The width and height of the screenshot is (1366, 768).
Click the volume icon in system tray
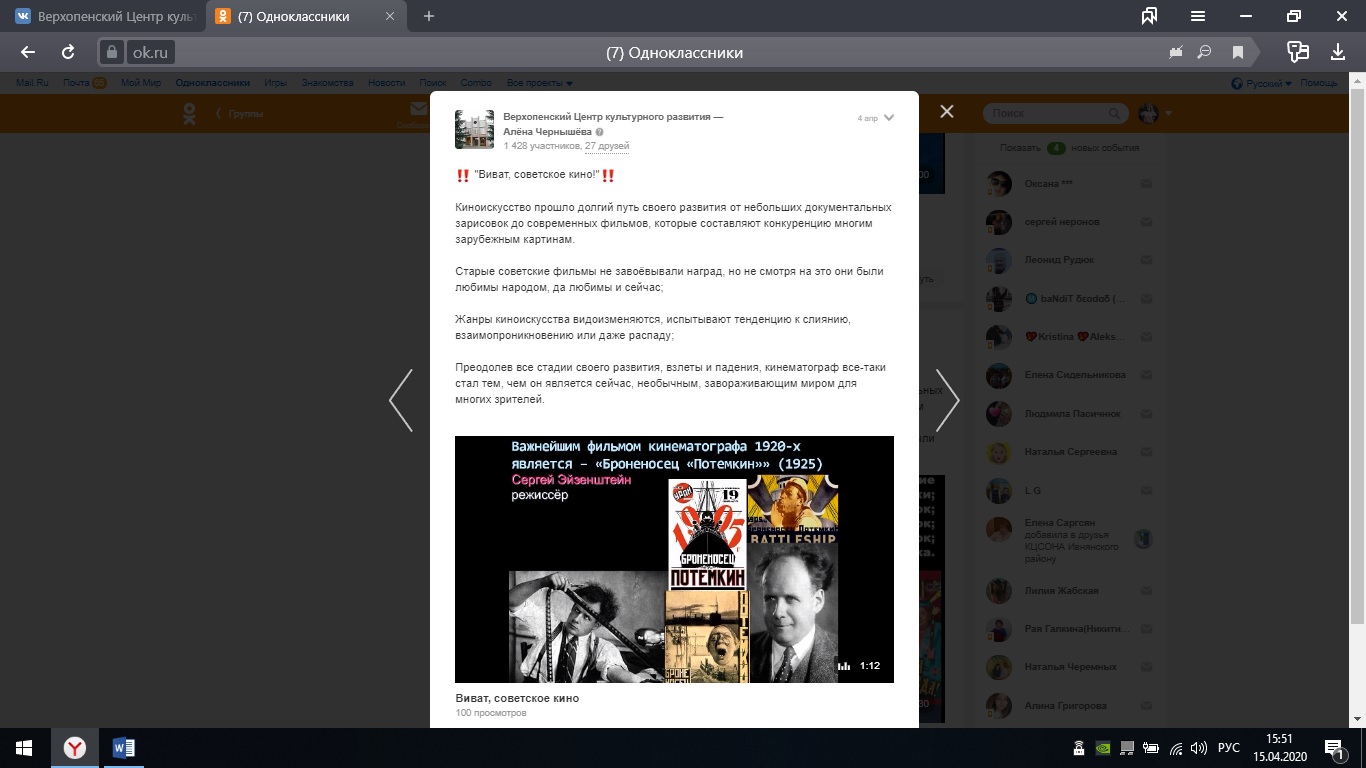(1198, 748)
